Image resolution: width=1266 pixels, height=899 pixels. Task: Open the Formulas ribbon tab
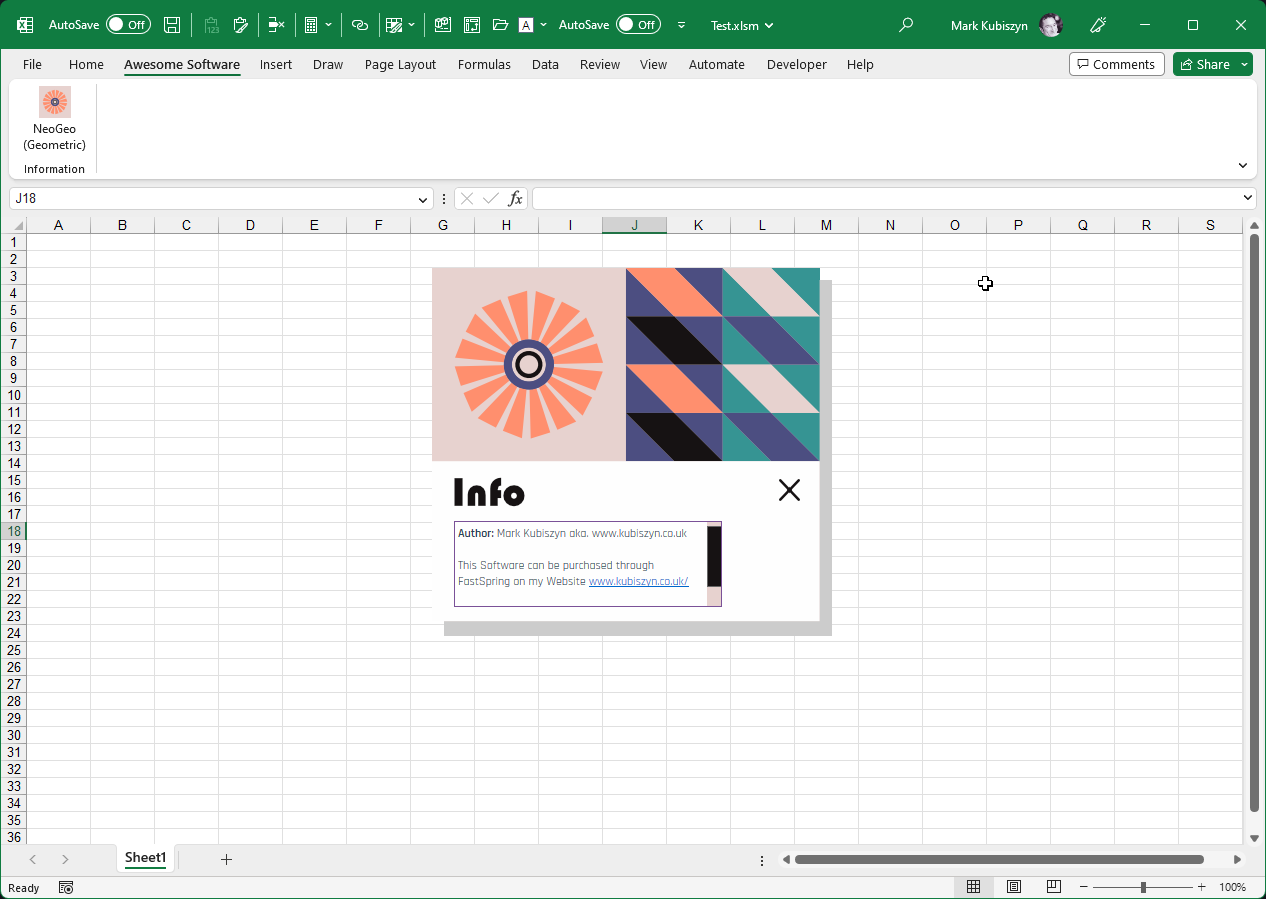click(484, 64)
